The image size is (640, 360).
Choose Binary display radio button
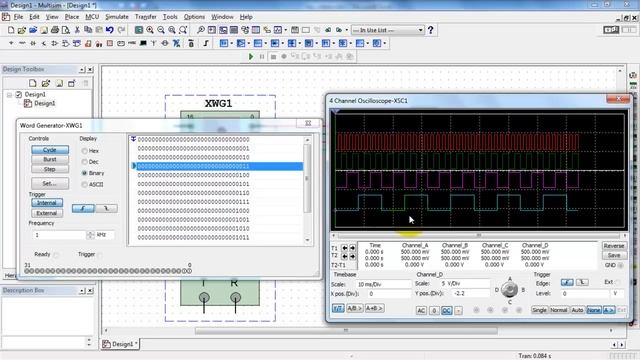pyautogui.click(x=84, y=173)
